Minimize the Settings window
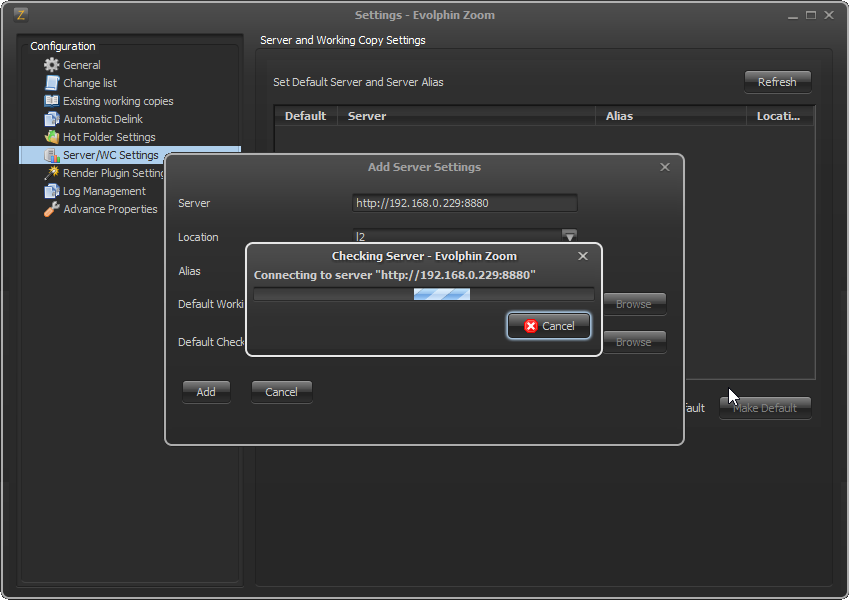 tap(793, 15)
